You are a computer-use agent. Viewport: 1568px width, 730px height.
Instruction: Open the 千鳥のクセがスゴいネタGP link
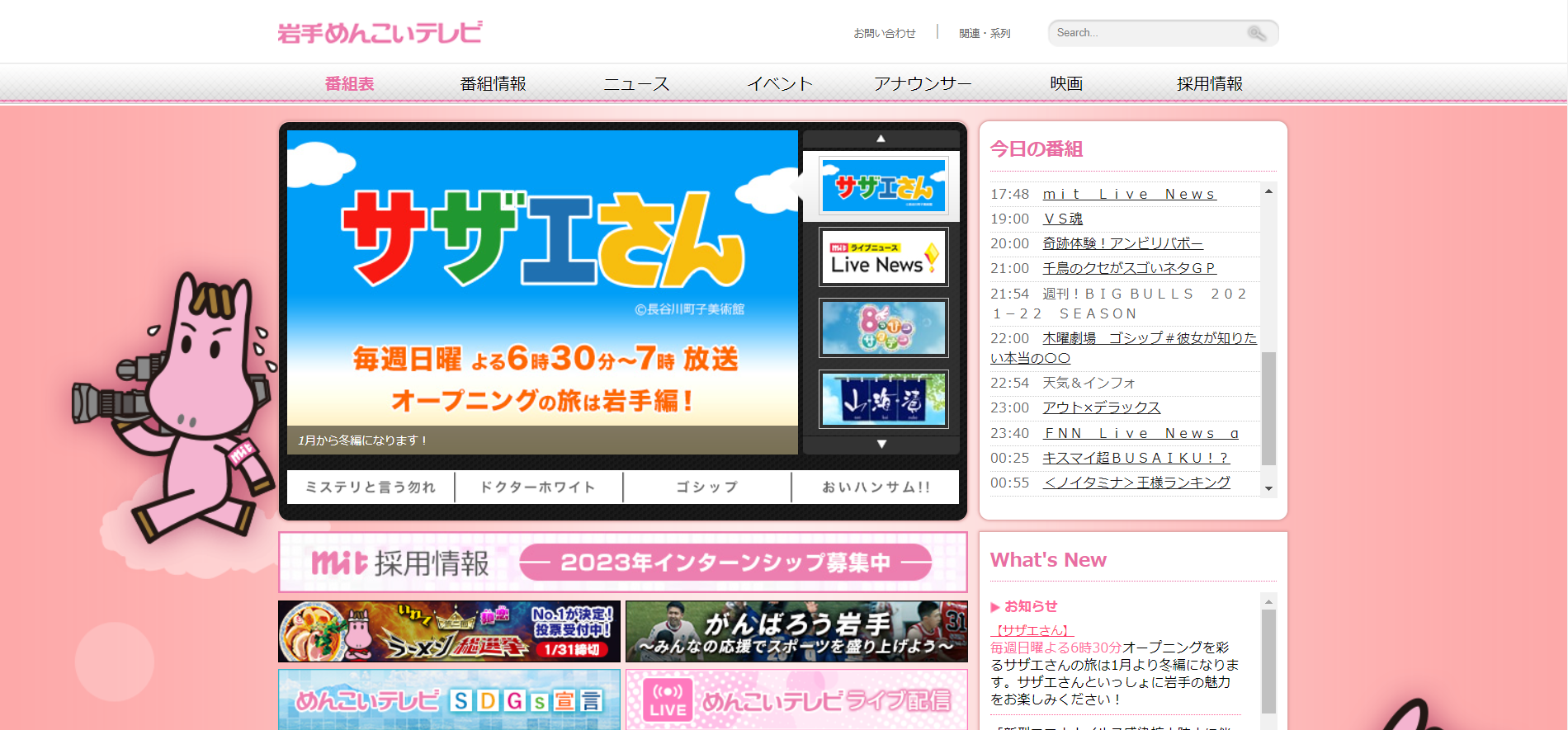tap(1129, 268)
